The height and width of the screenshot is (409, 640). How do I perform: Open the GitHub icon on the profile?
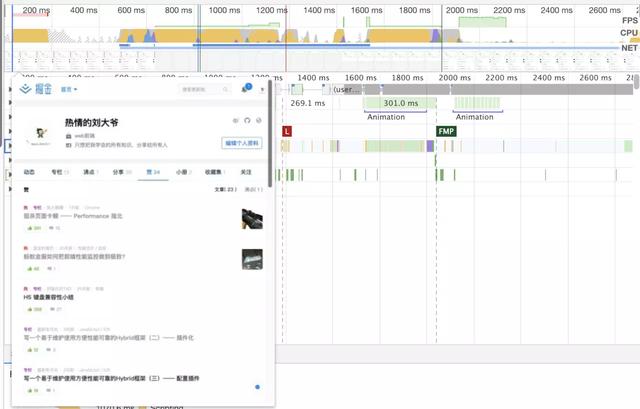pyautogui.click(x=247, y=120)
